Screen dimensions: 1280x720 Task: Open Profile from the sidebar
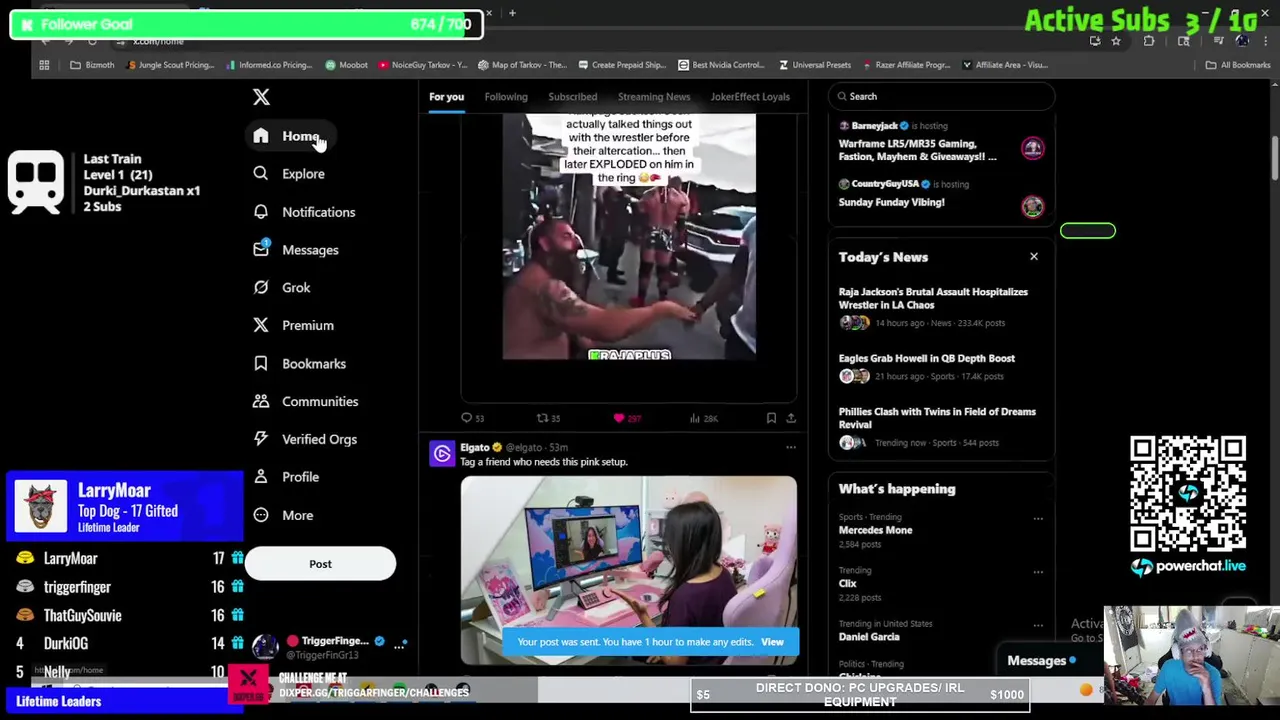coord(287,477)
